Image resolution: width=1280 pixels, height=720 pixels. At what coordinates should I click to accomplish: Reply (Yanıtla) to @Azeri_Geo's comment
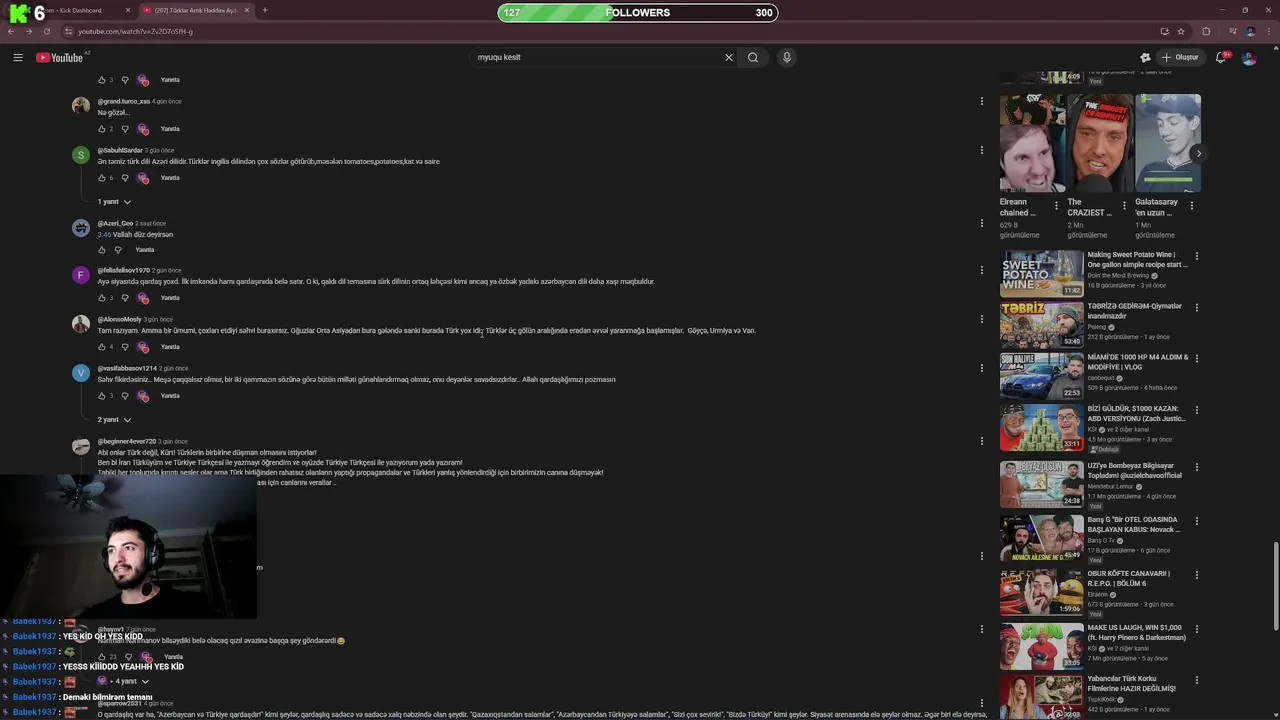coord(145,250)
